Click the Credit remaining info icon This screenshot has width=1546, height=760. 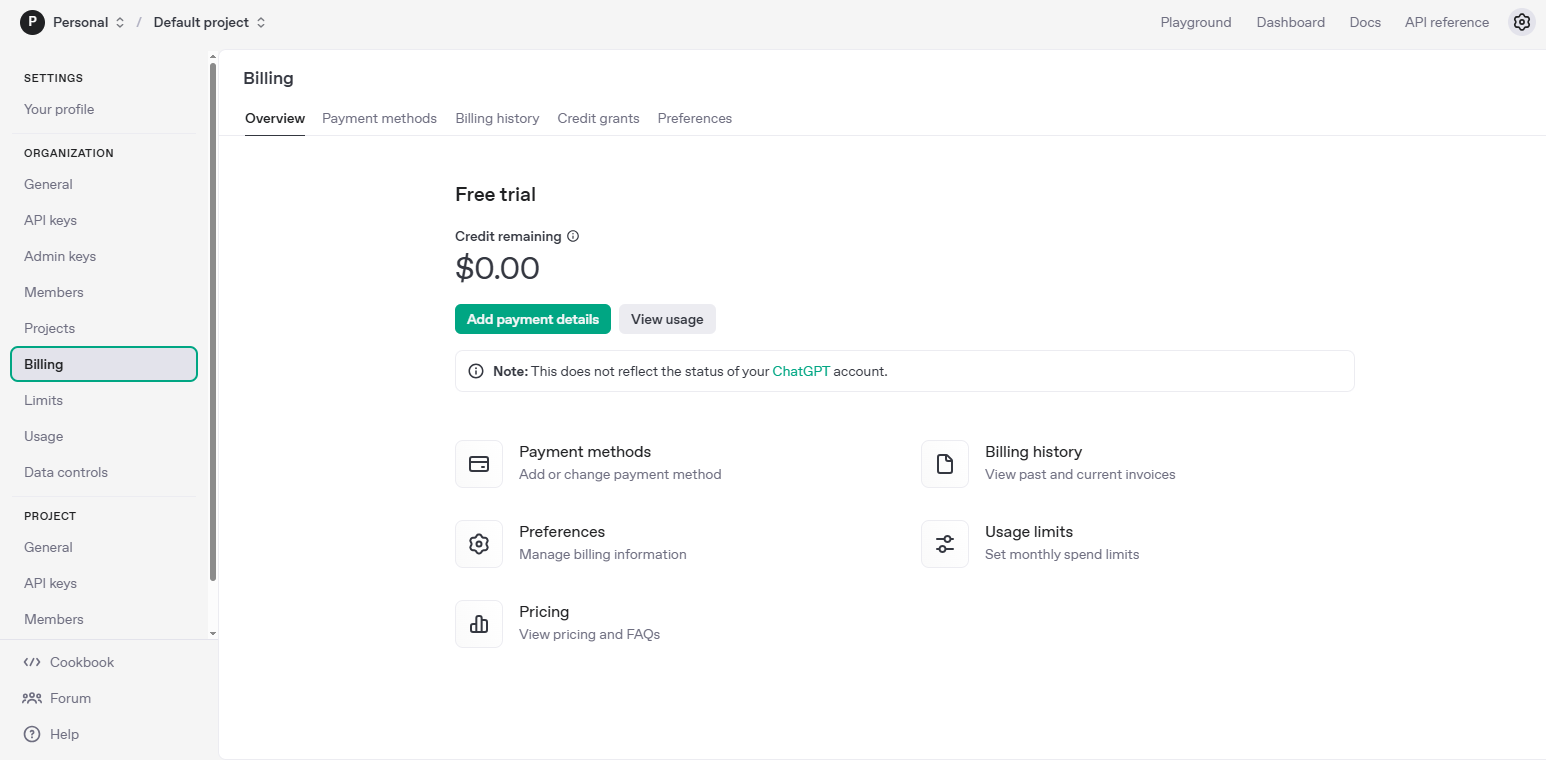(573, 237)
